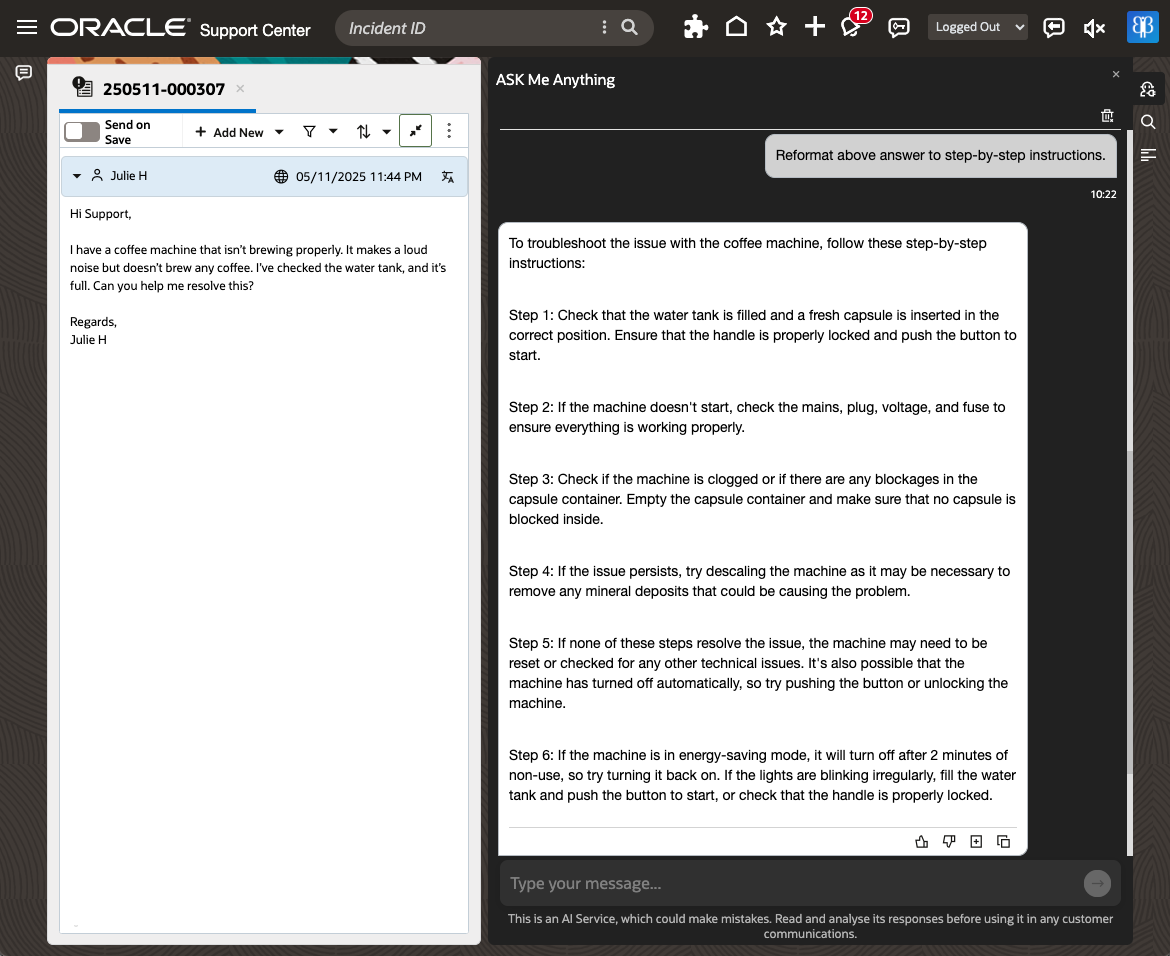Give thumbs up to the AI response
The width and height of the screenshot is (1170, 956).
(x=921, y=841)
